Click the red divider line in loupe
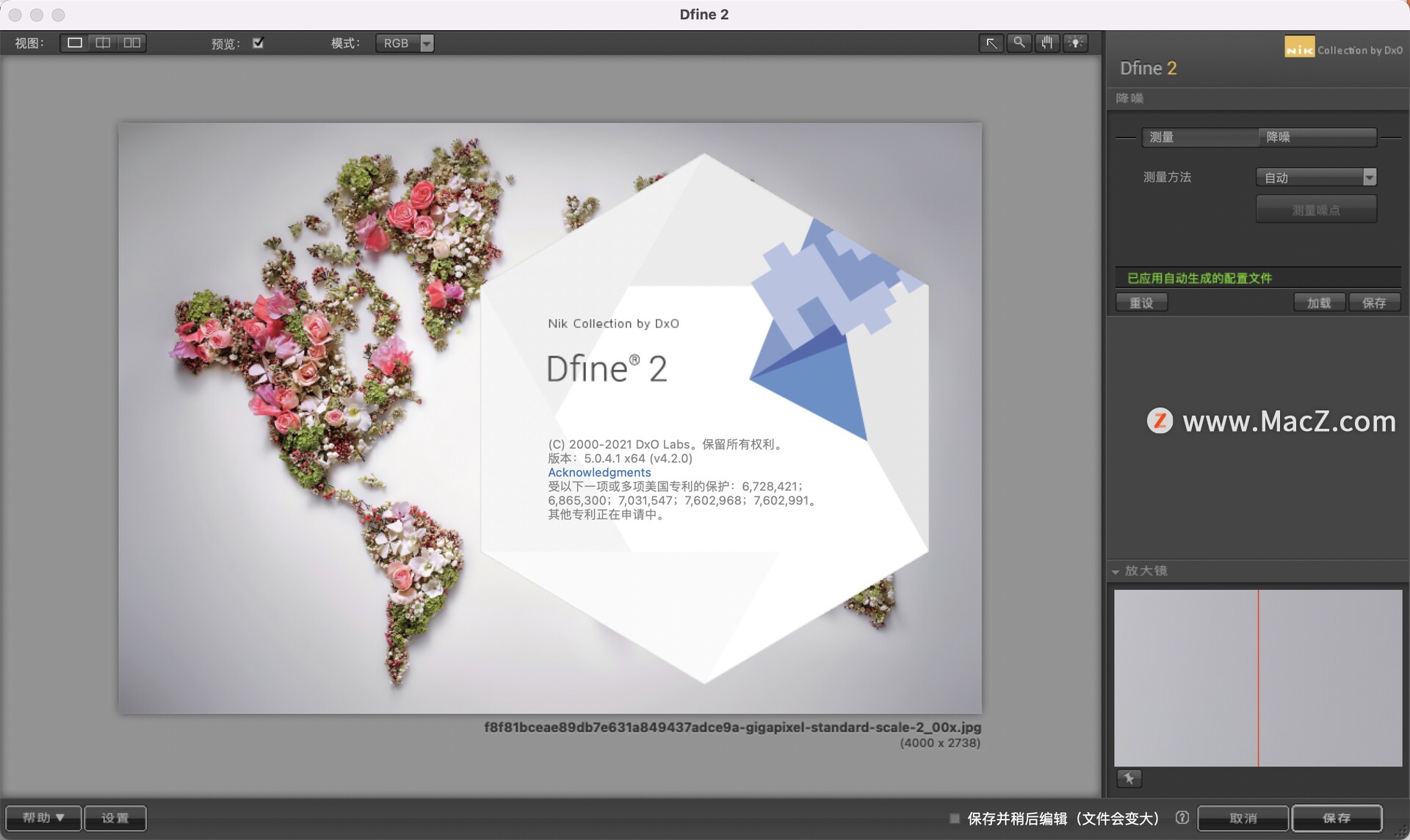This screenshot has width=1410, height=840. pos(1258,678)
